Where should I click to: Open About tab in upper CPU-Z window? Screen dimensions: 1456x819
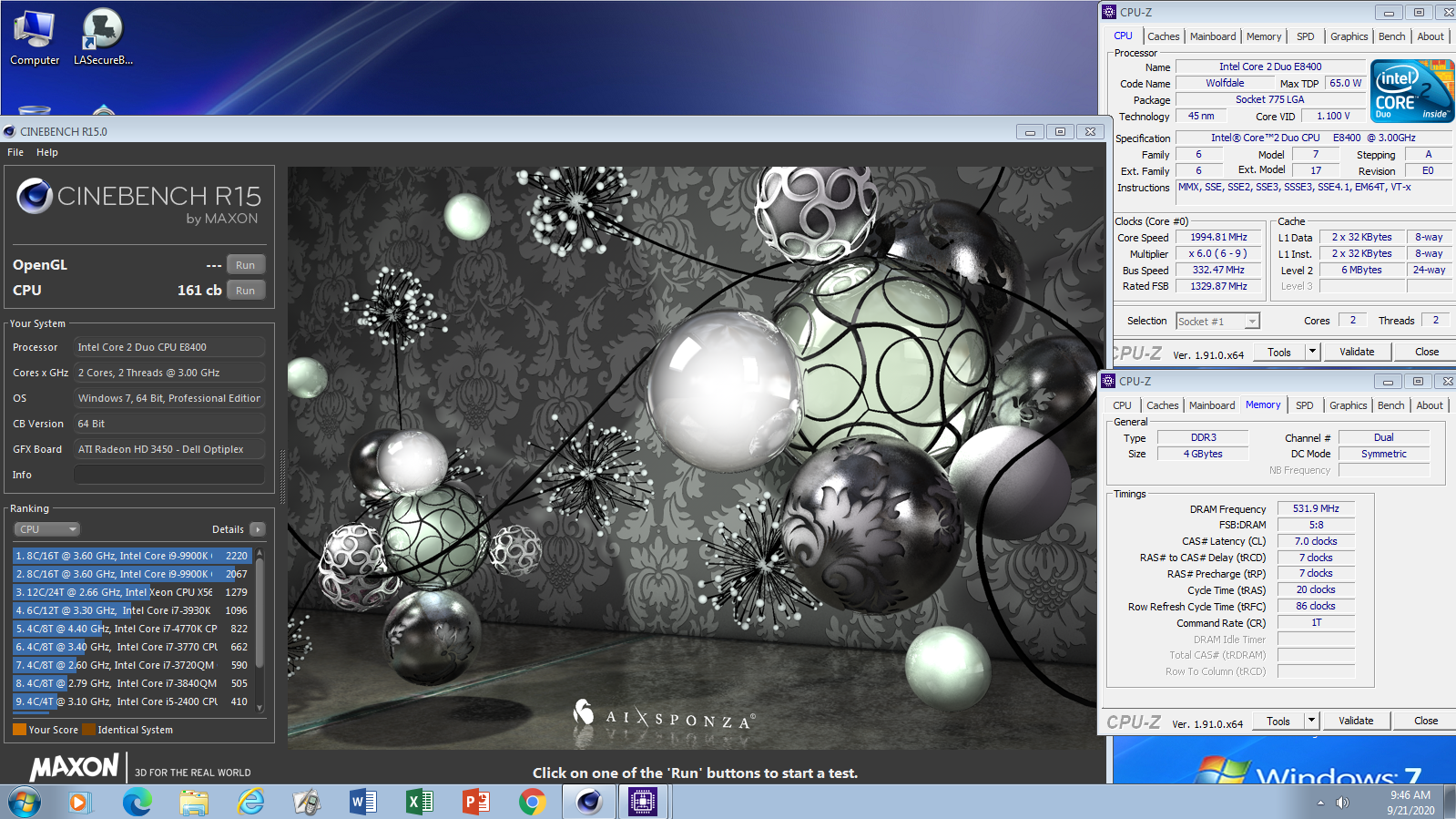(1431, 36)
